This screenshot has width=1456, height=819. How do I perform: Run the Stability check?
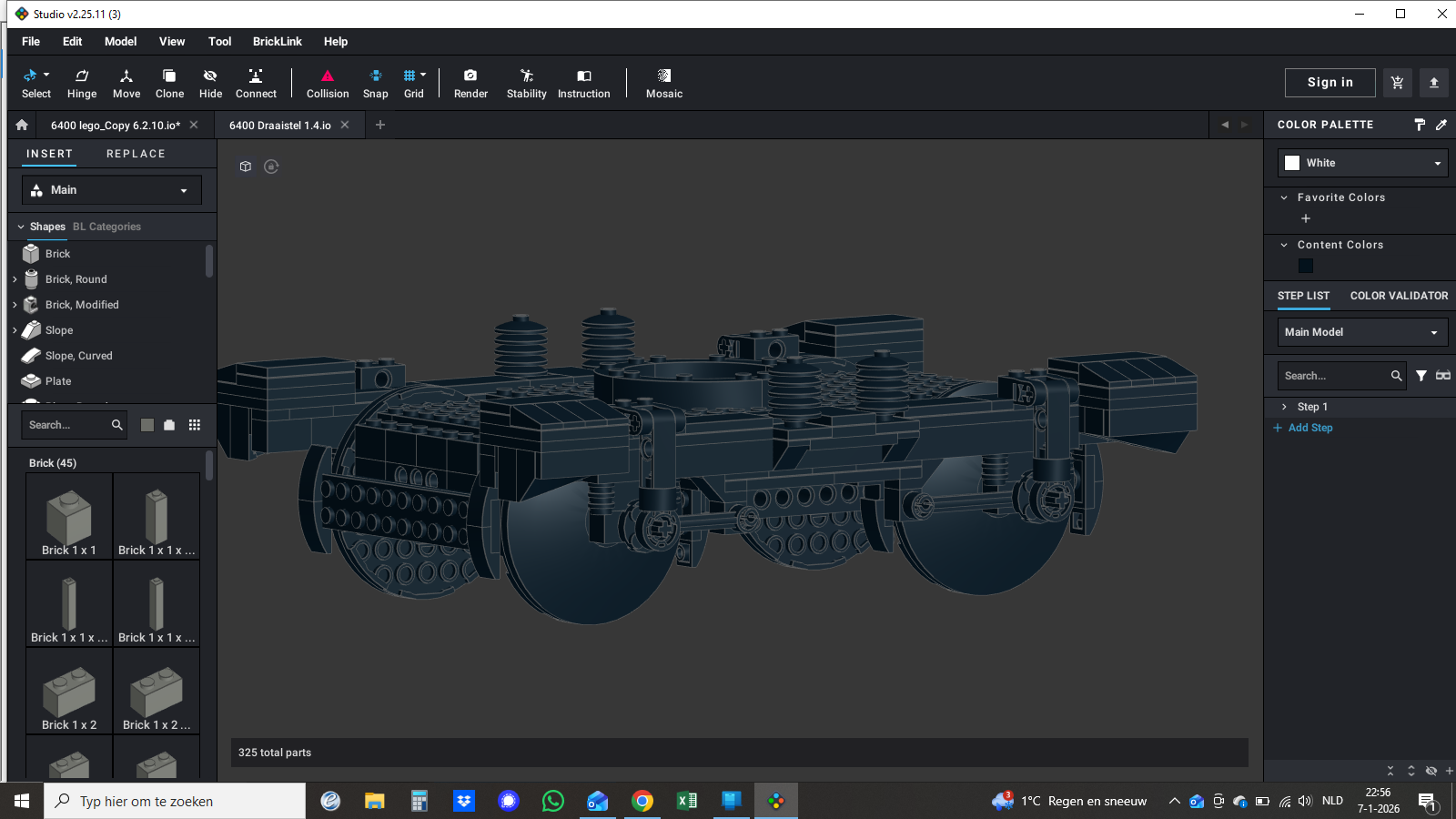(526, 83)
